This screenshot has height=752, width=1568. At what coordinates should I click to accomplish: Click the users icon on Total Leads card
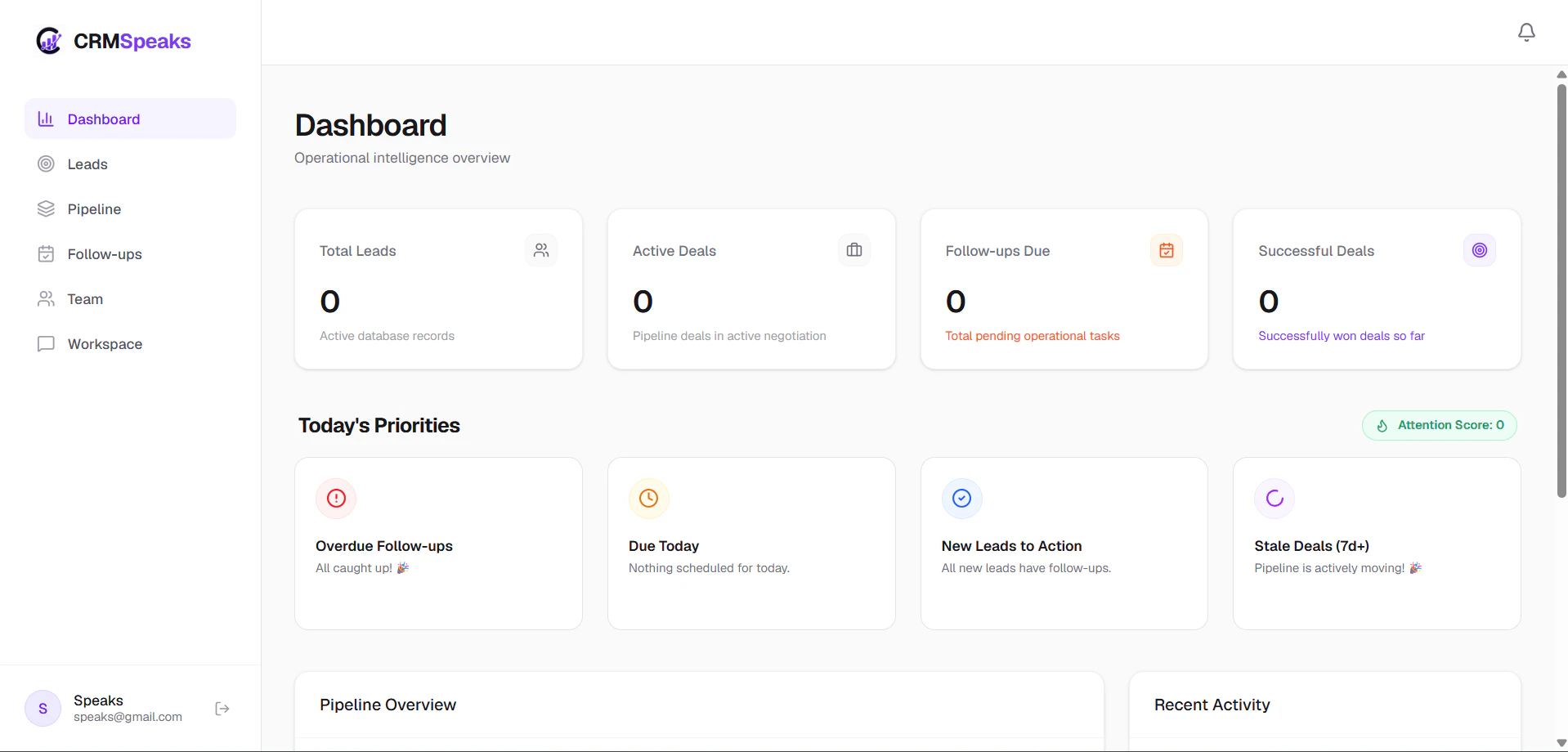(541, 250)
